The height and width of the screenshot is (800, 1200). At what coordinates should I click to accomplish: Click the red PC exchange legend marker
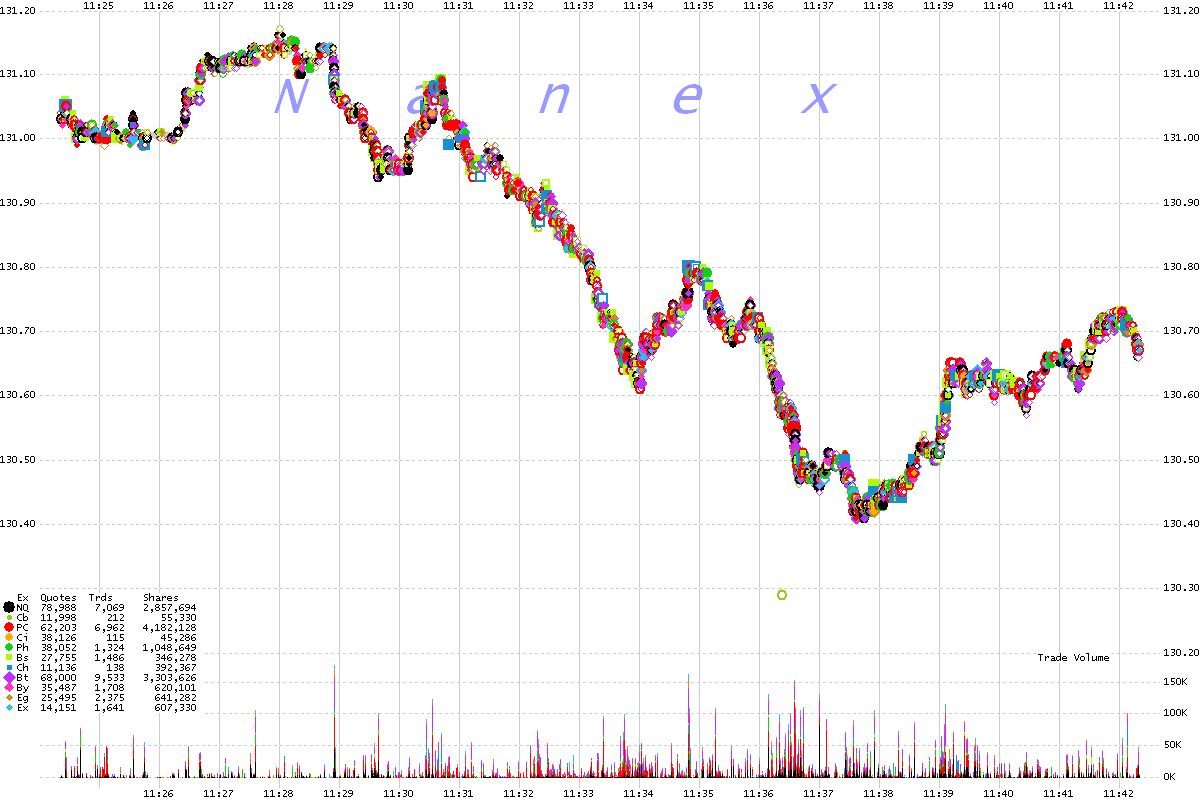[x=9, y=628]
